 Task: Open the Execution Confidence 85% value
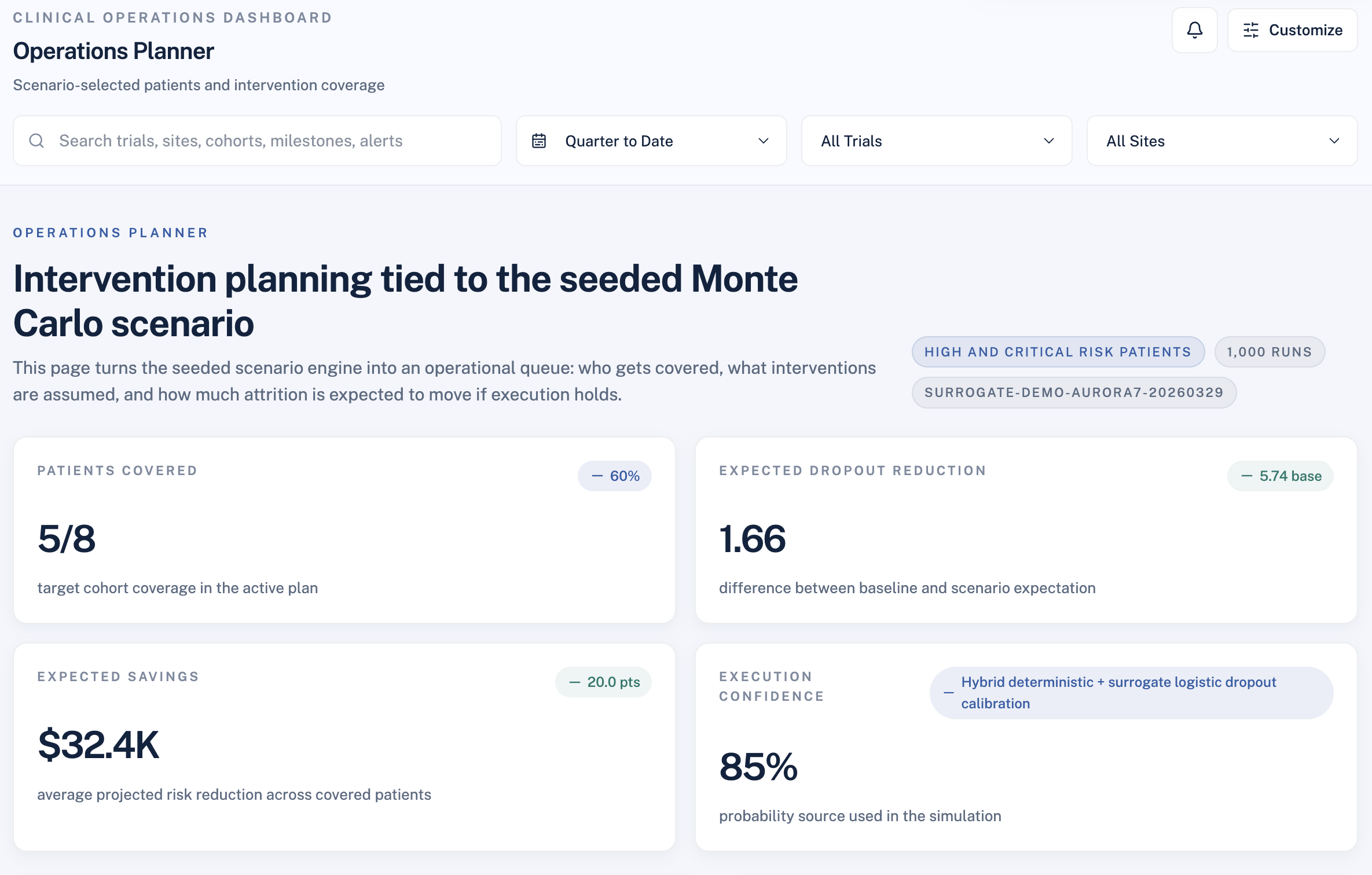click(x=758, y=766)
